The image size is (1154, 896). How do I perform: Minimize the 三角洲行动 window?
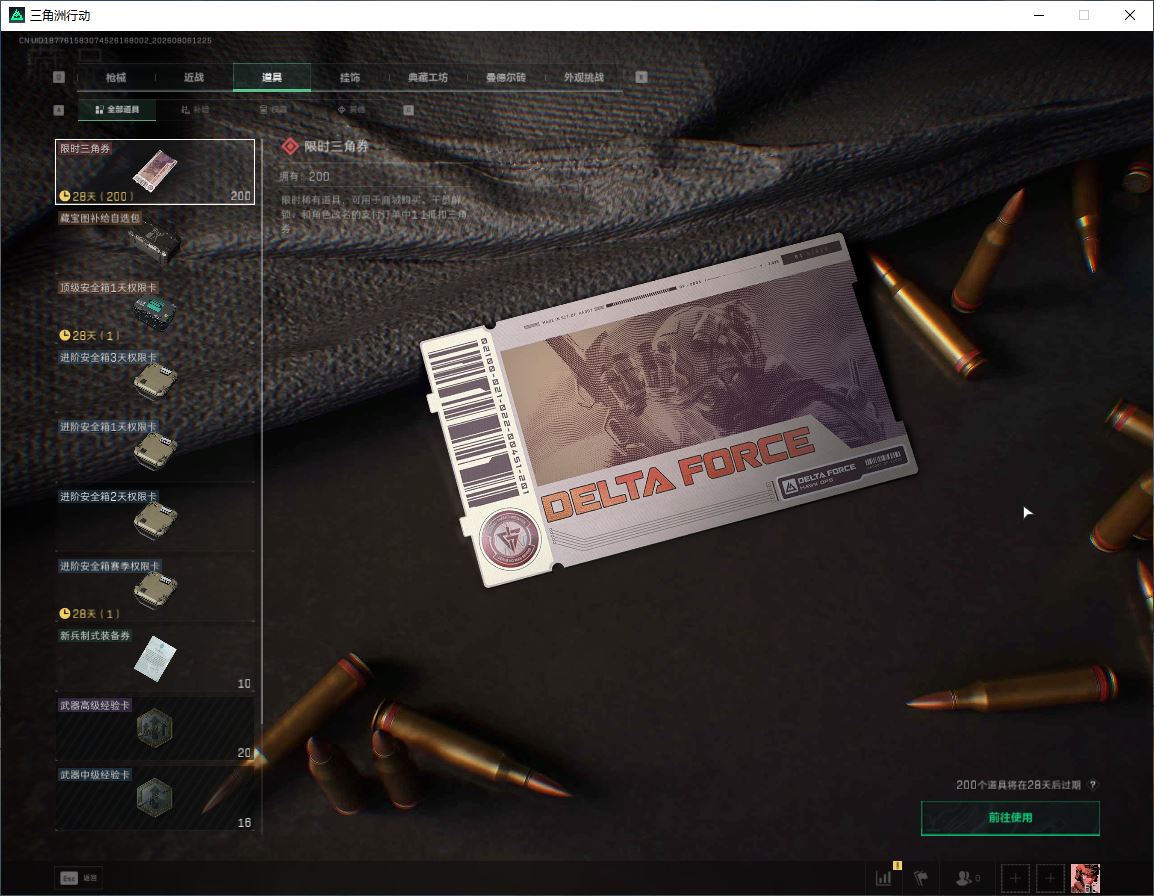click(1039, 15)
